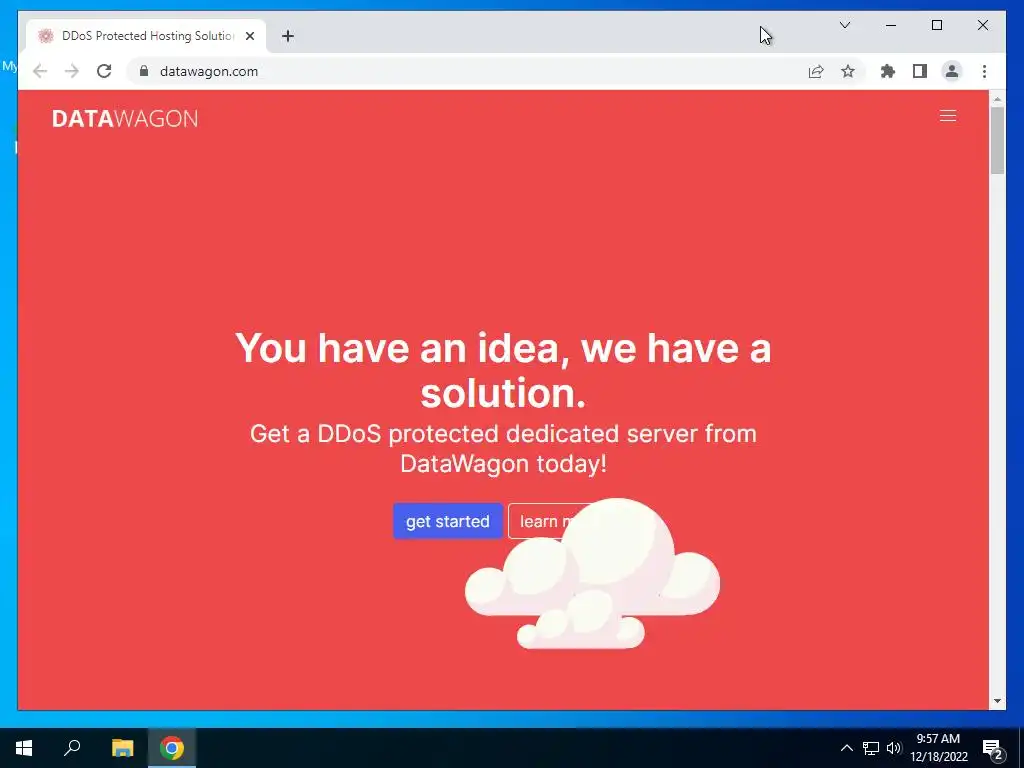Image resolution: width=1024 pixels, height=768 pixels.
Task: Click the DataWagon logo
Action: [125, 118]
